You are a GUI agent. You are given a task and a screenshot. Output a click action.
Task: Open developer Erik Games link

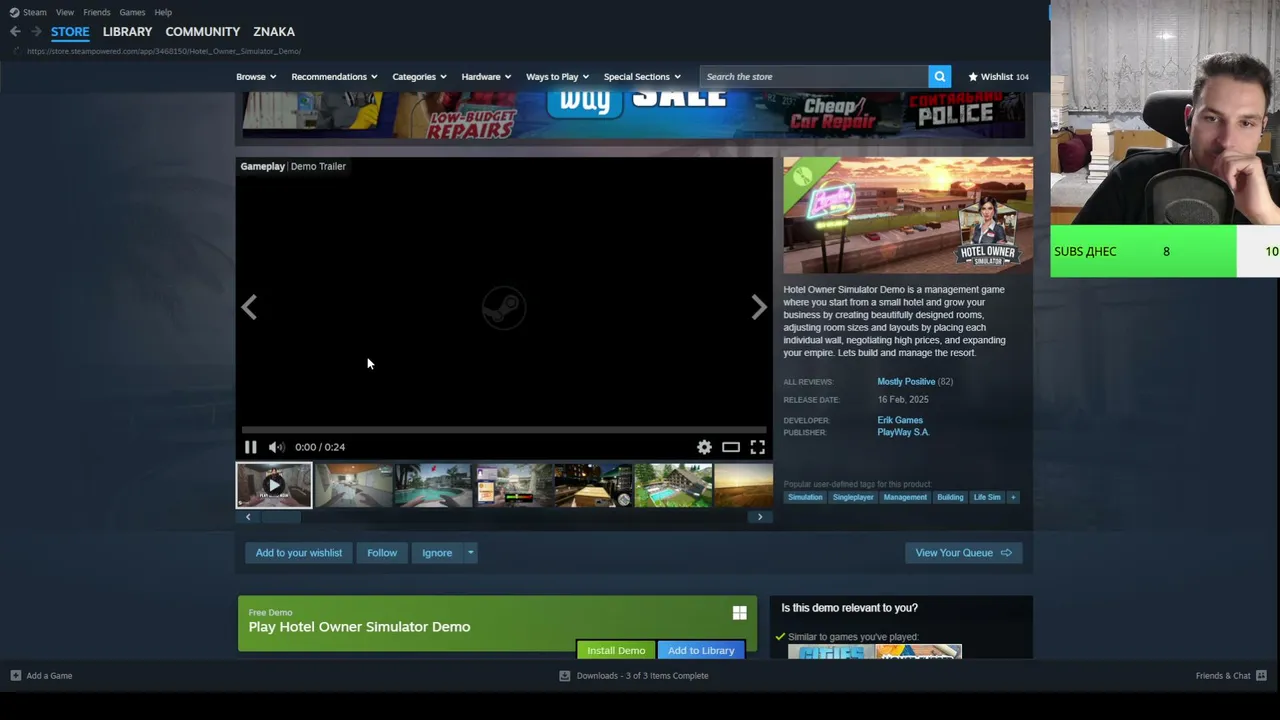click(x=900, y=421)
